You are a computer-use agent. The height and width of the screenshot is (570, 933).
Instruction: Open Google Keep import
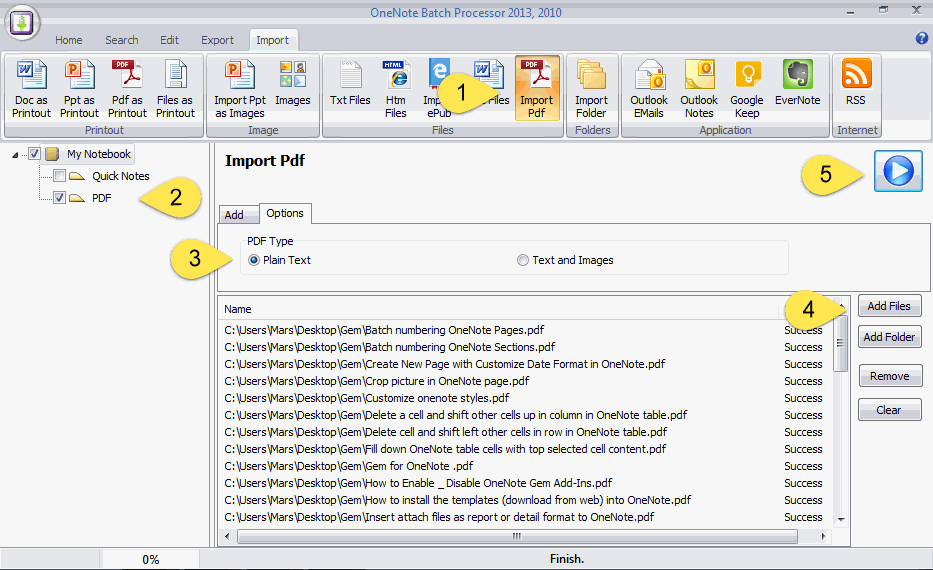(x=747, y=89)
